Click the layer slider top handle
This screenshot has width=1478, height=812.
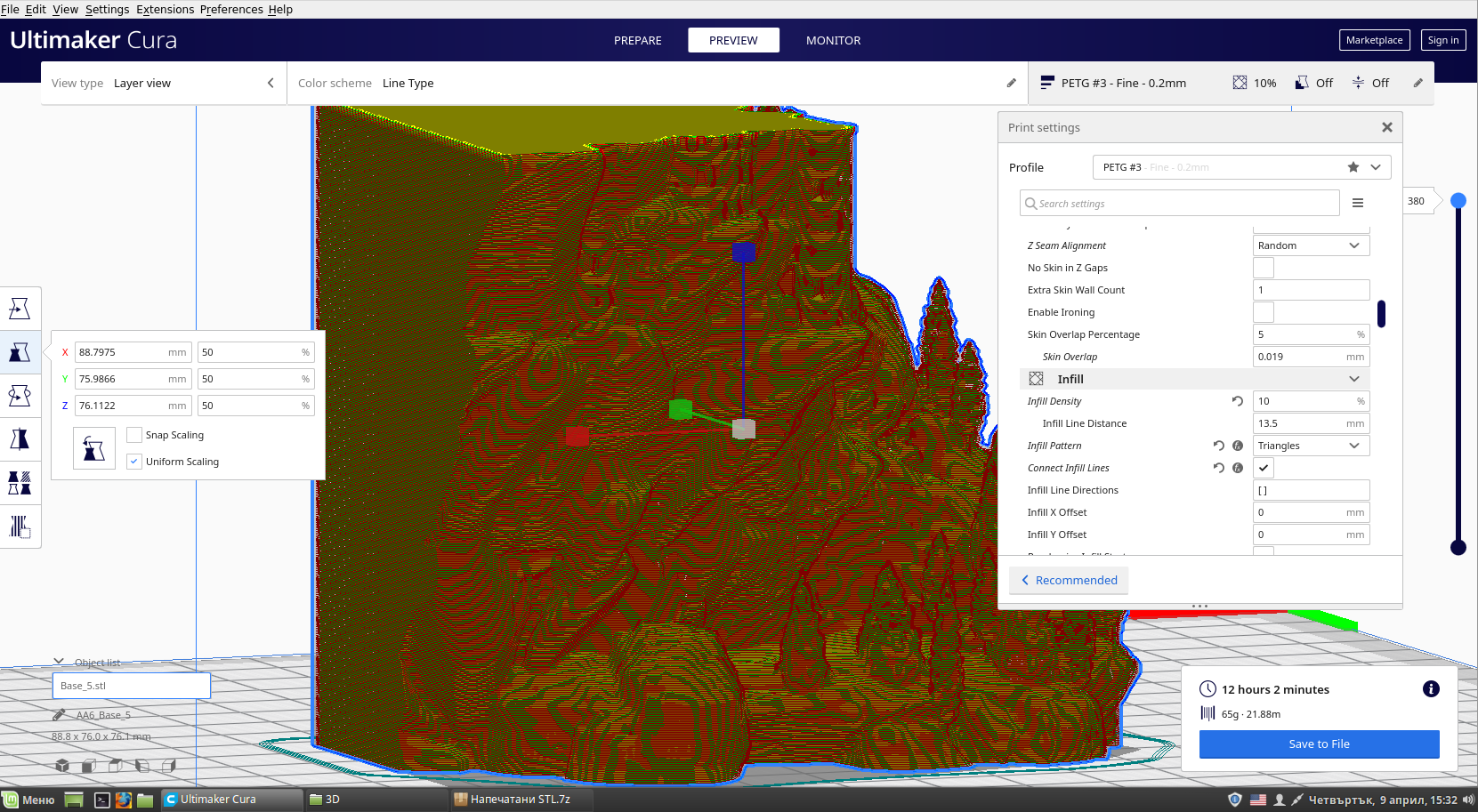tap(1458, 201)
